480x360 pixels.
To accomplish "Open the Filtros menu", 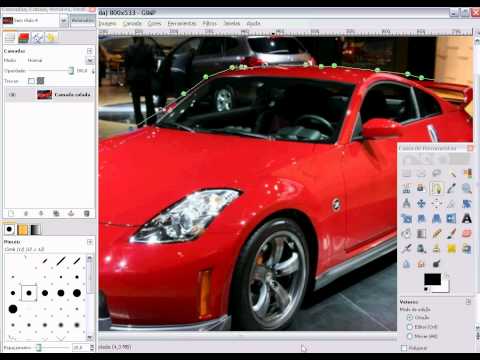I will [x=210, y=23].
